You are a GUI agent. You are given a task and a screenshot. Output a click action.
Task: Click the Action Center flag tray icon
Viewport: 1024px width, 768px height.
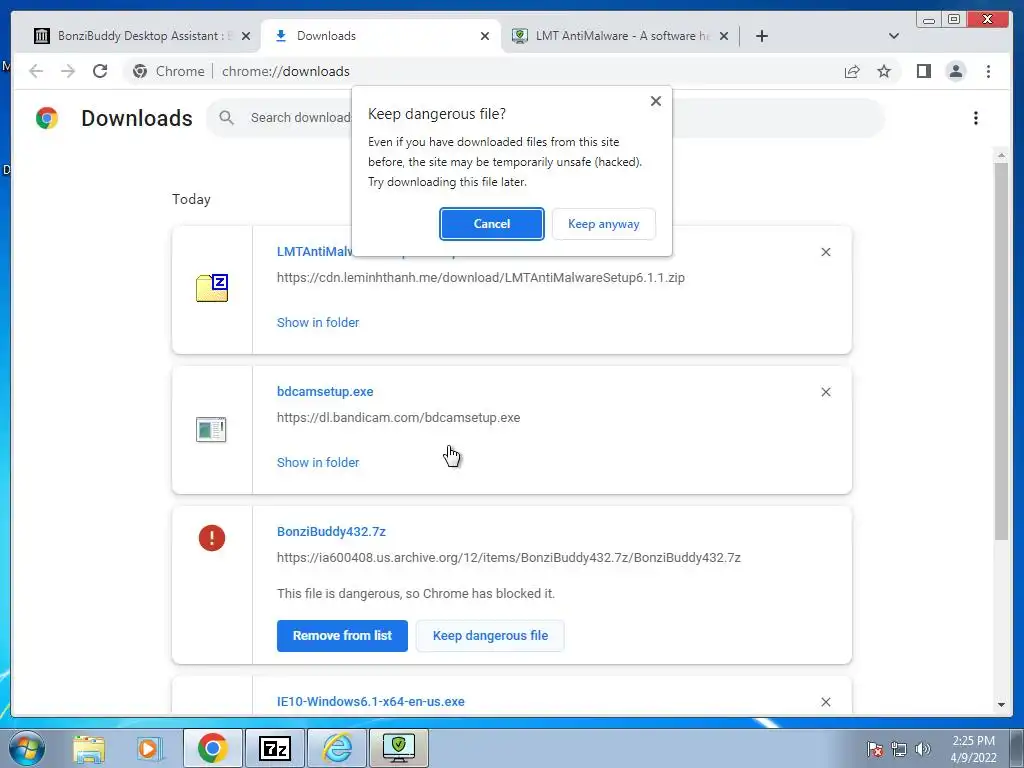click(874, 749)
